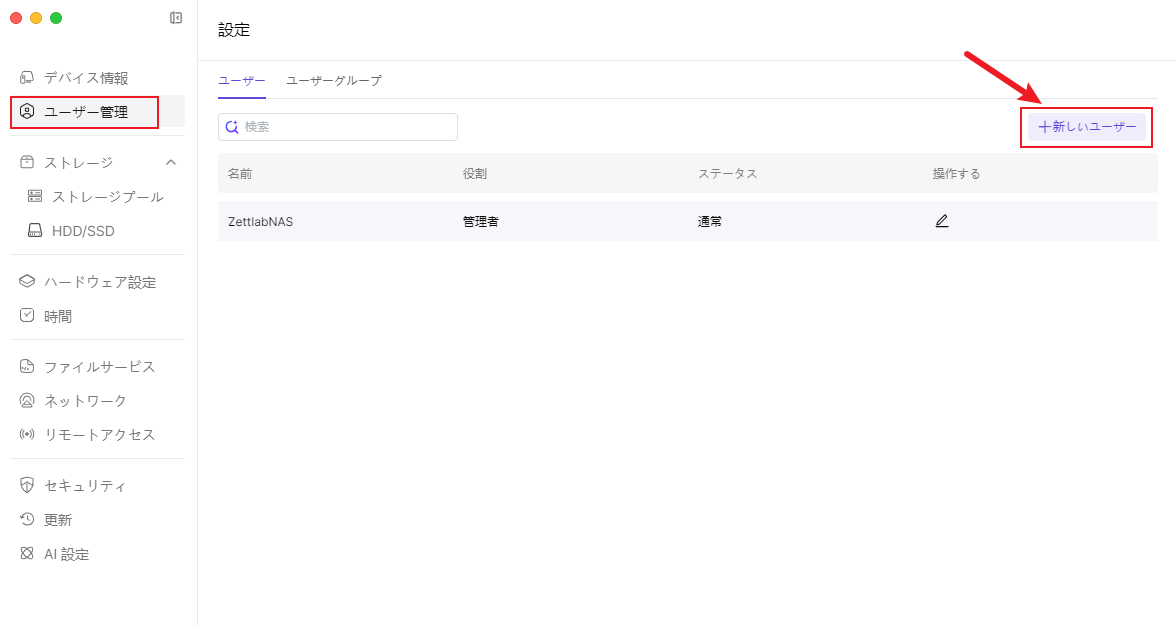This screenshot has width=1175, height=626.
Task: Open 更新 page
Action: tap(58, 520)
